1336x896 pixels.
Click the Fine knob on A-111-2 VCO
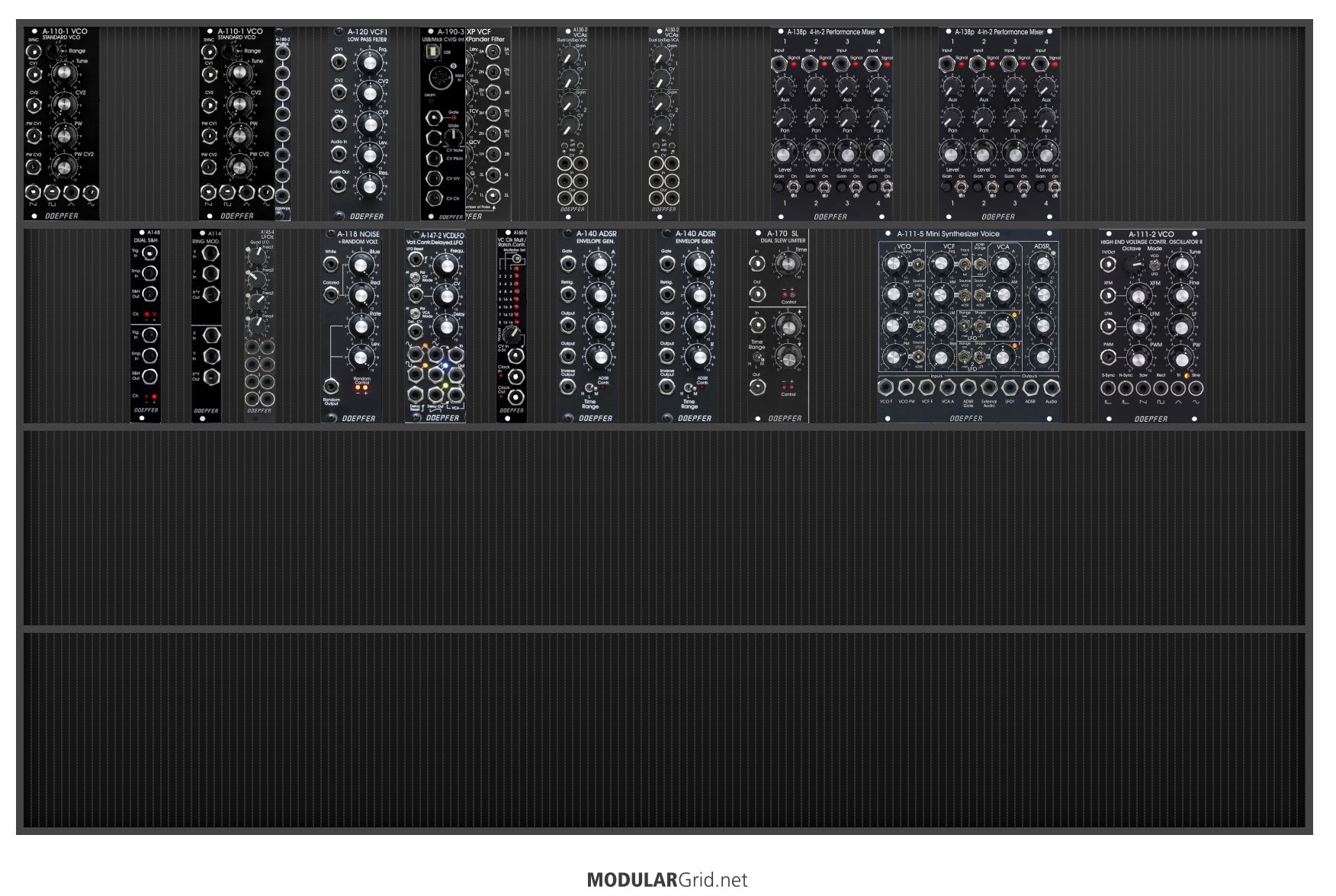click(1181, 296)
